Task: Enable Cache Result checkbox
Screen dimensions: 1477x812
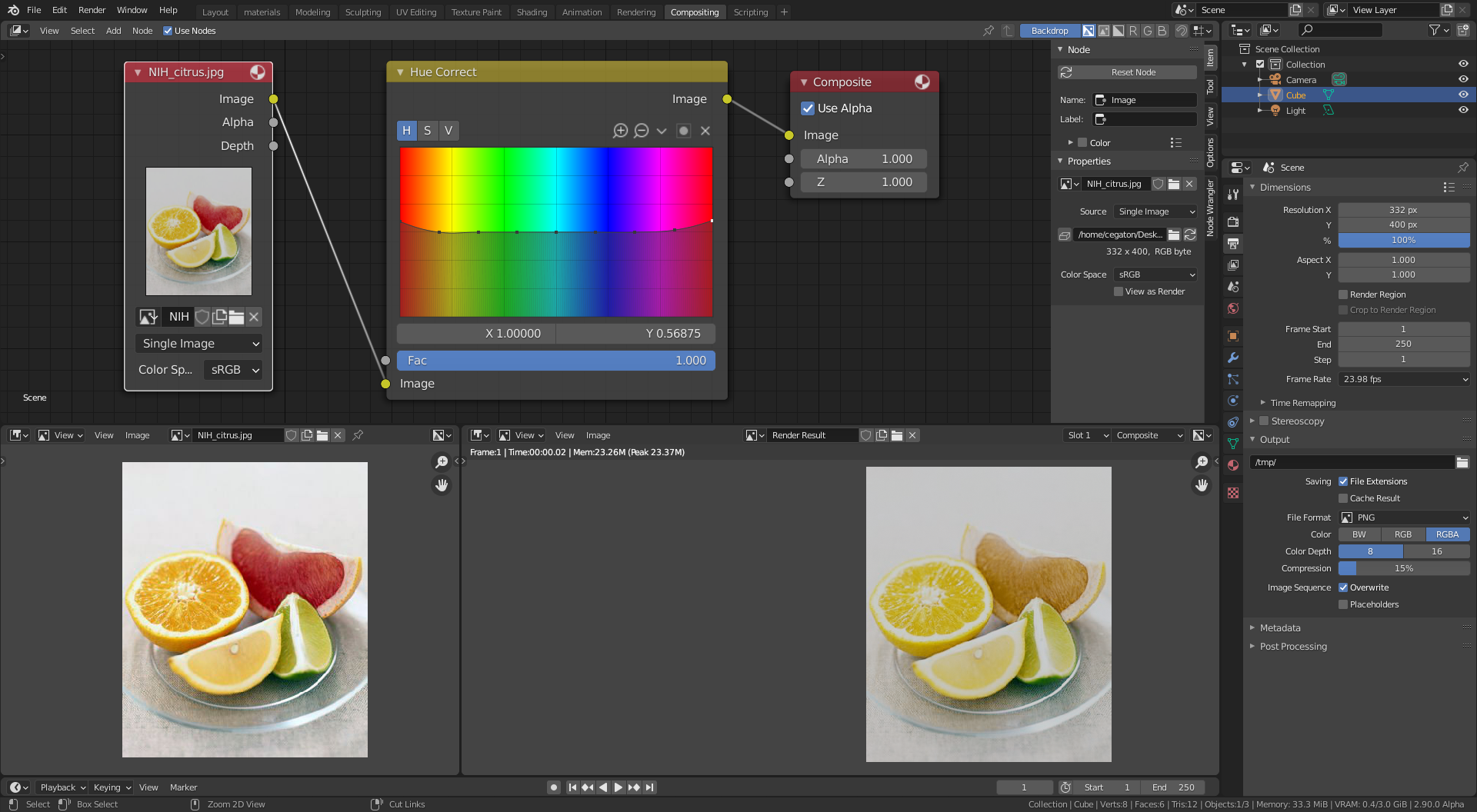Action: pos(1343,498)
